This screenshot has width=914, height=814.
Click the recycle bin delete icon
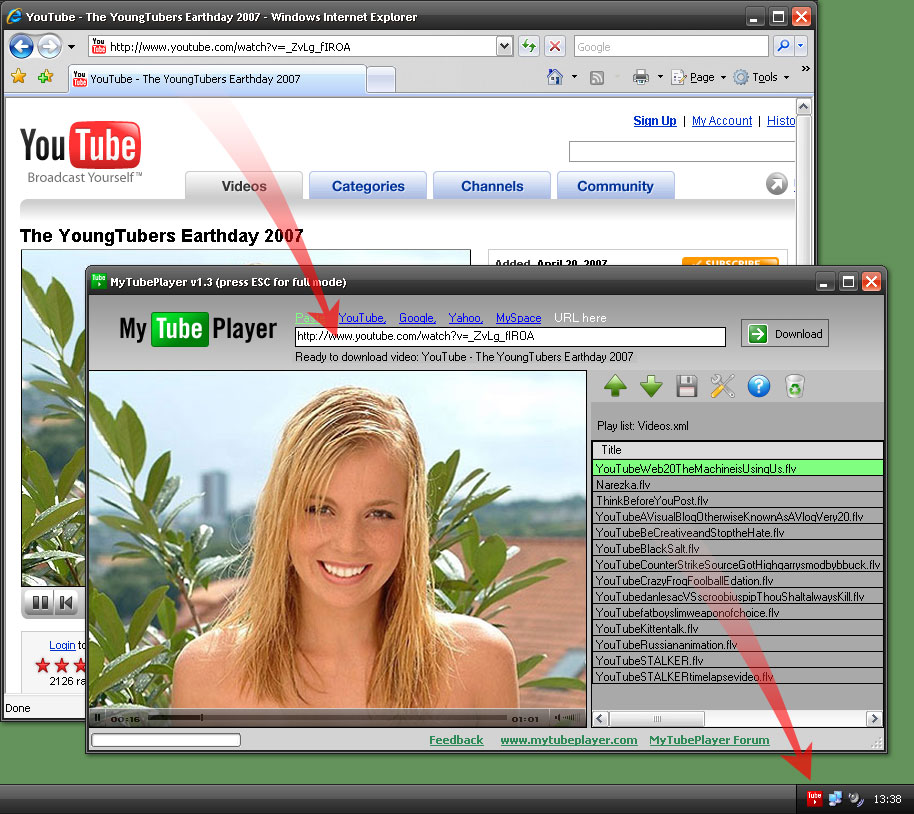pyautogui.click(x=795, y=386)
